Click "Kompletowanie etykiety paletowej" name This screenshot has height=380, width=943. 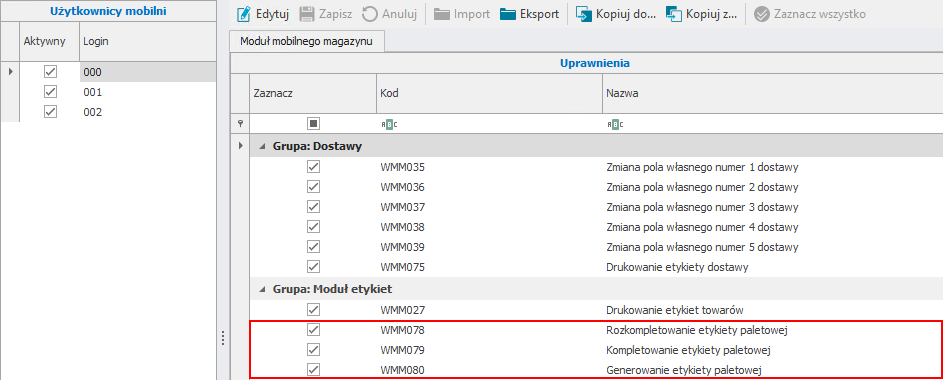[689, 350]
